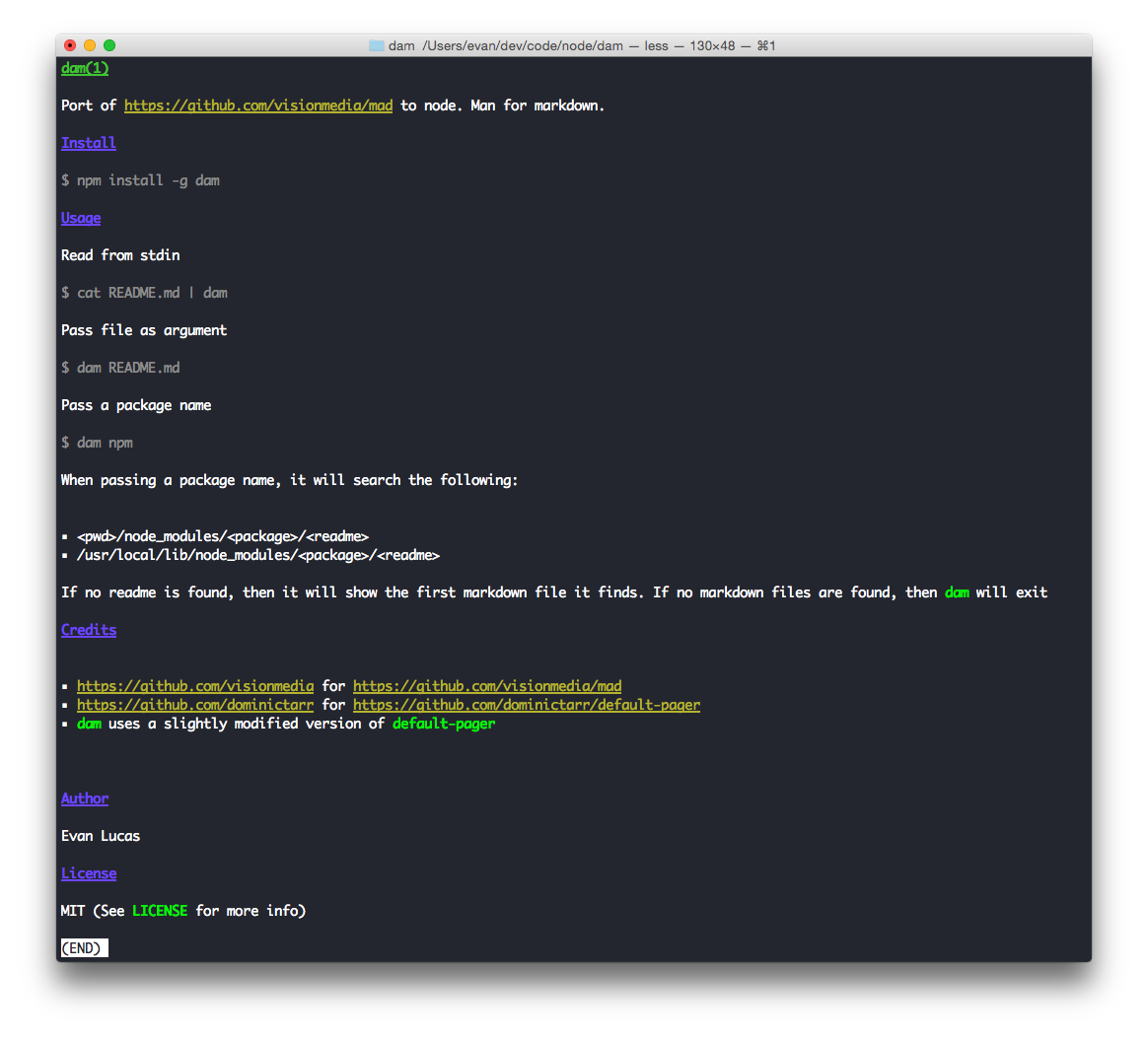
Task: Open the github.com/visionmedia link in Credits
Action: pos(195,686)
